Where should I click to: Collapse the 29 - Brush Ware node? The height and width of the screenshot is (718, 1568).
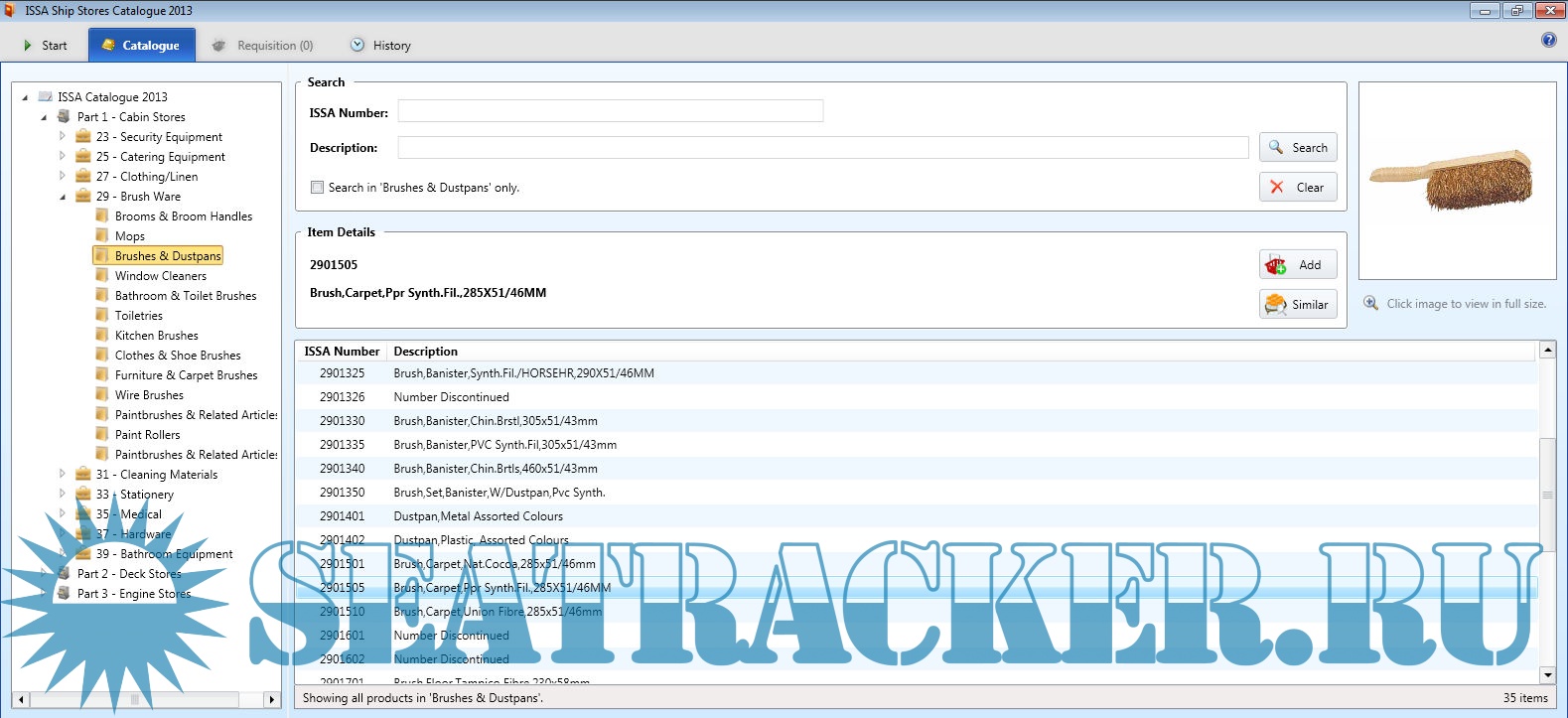(62, 197)
